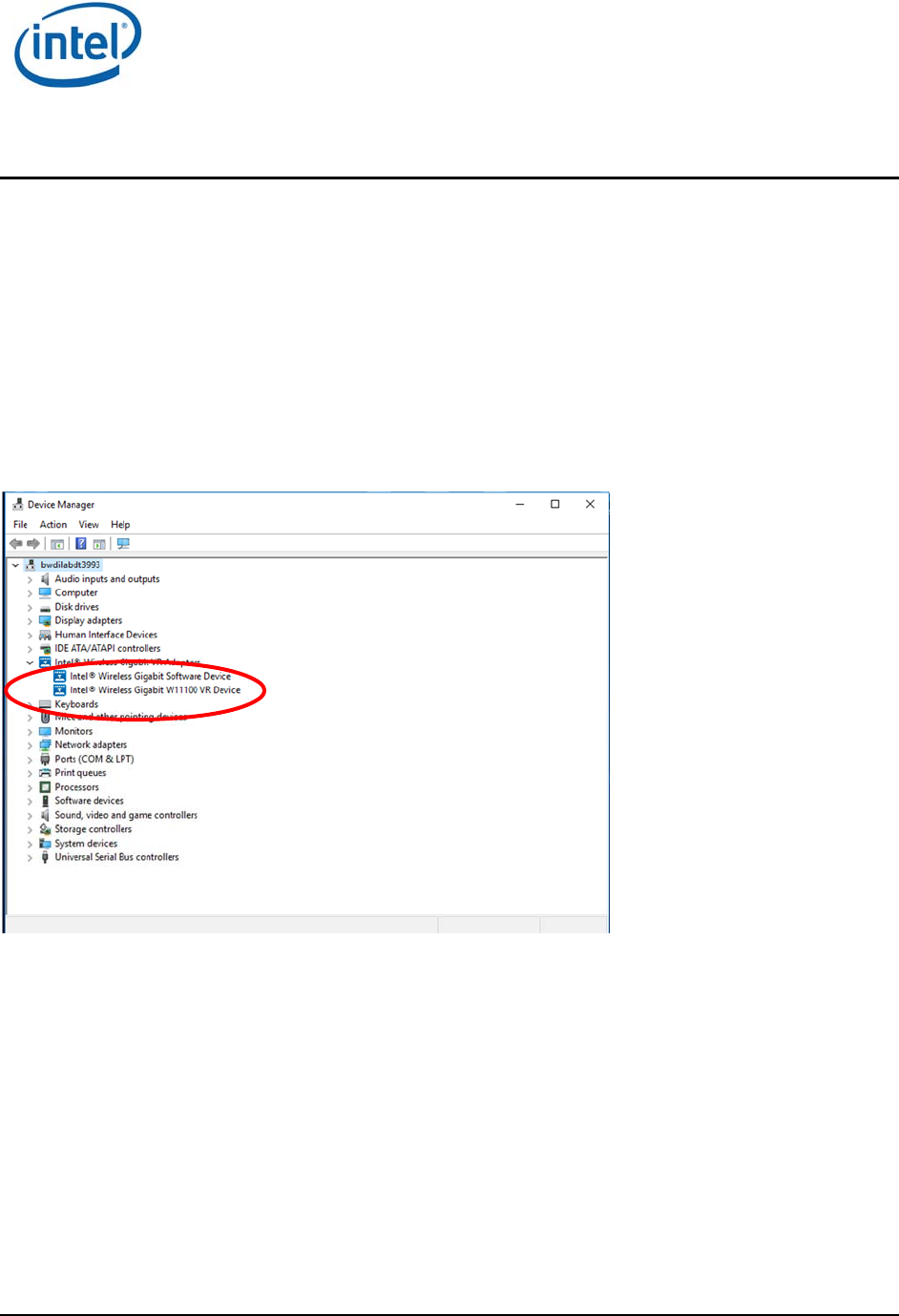Select the Storage controllers label
The width and height of the screenshot is (899, 1316).
pyautogui.click(x=94, y=829)
